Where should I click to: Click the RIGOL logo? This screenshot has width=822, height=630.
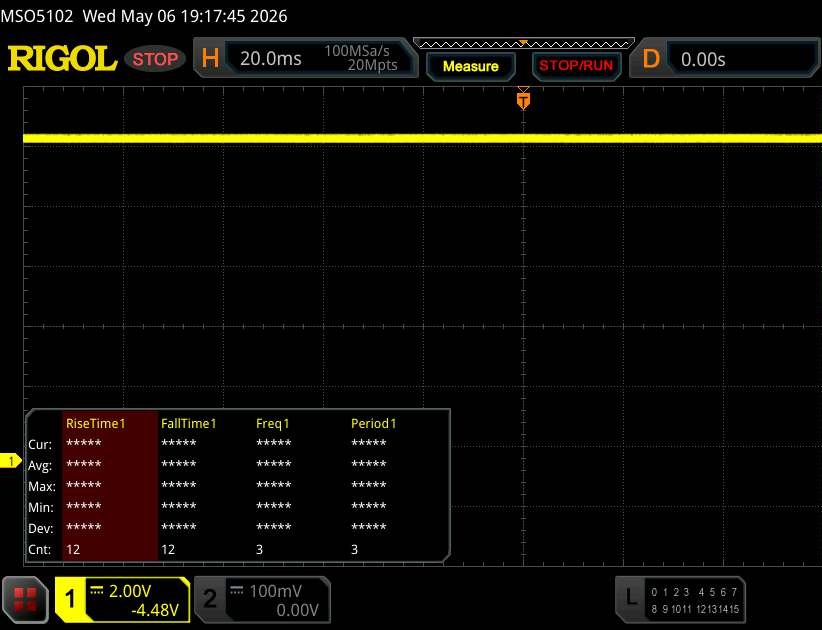pos(62,59)
